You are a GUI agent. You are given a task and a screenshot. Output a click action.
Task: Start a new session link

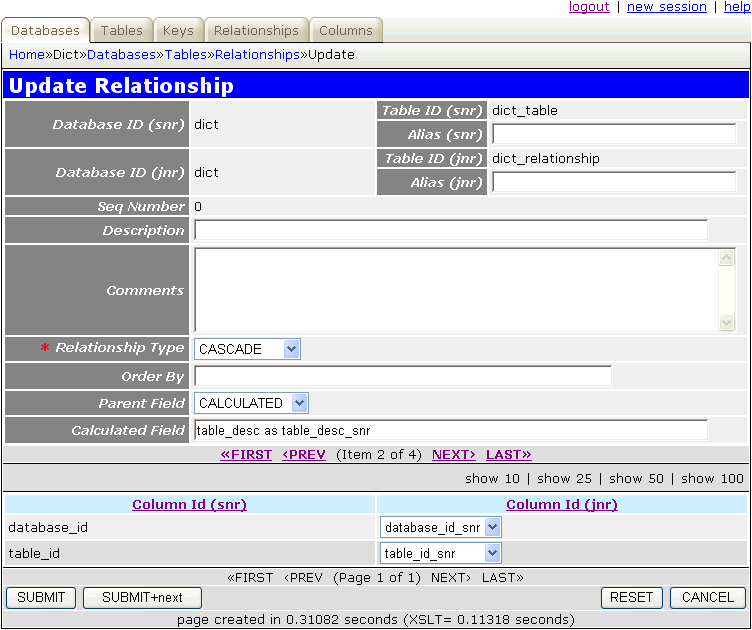coord(667,7)
